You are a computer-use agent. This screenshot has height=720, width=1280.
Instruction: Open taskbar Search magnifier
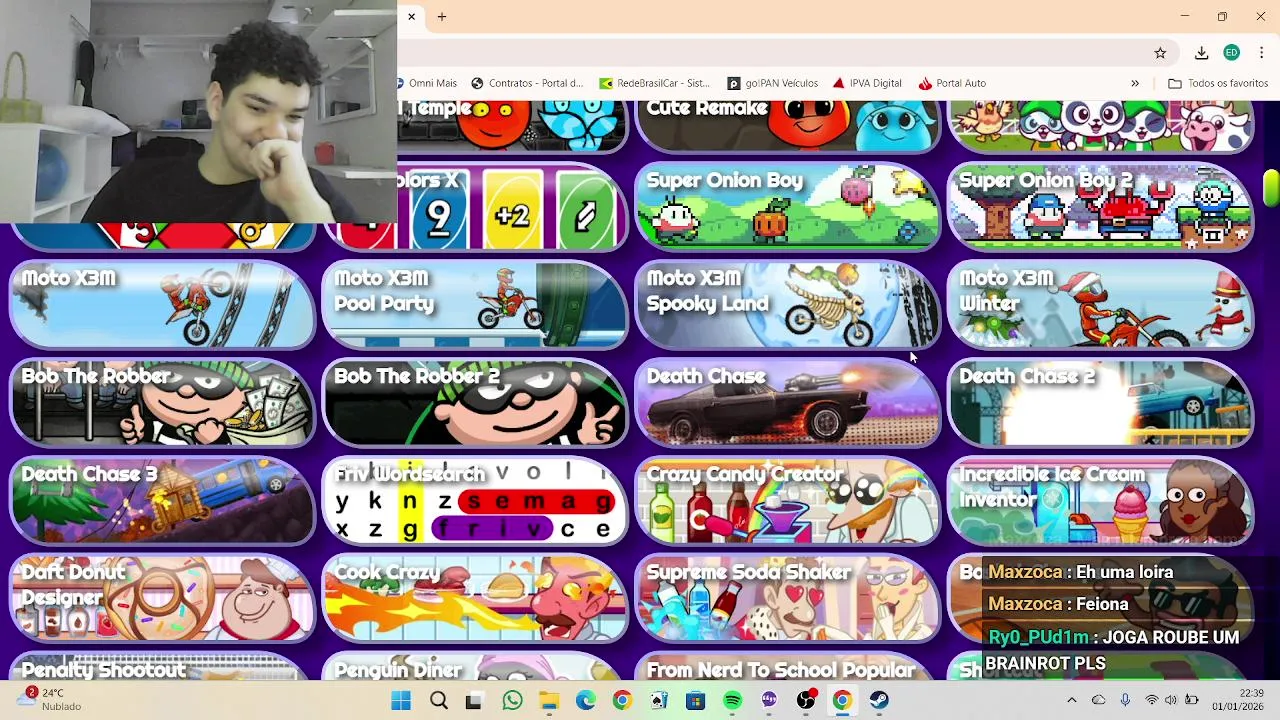pyautogui.click(x=438, y=700)
